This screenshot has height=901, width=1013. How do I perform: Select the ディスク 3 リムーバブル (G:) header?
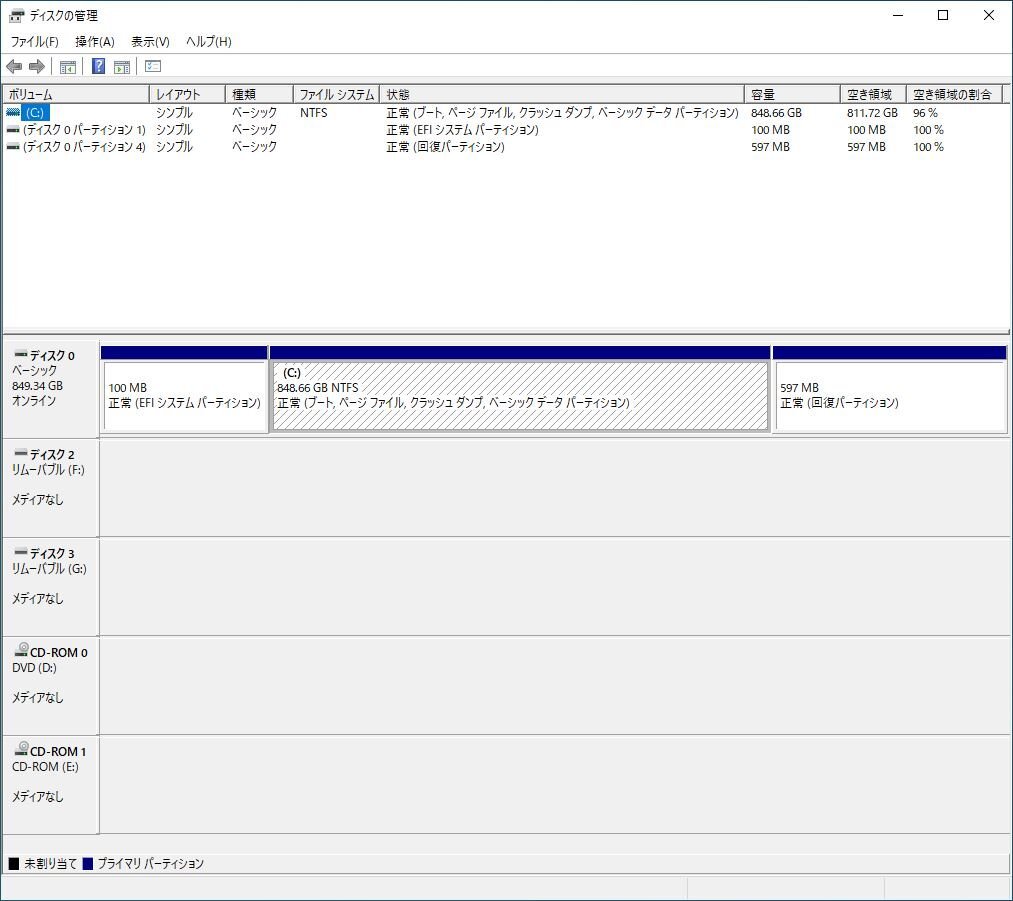point(51,586)
